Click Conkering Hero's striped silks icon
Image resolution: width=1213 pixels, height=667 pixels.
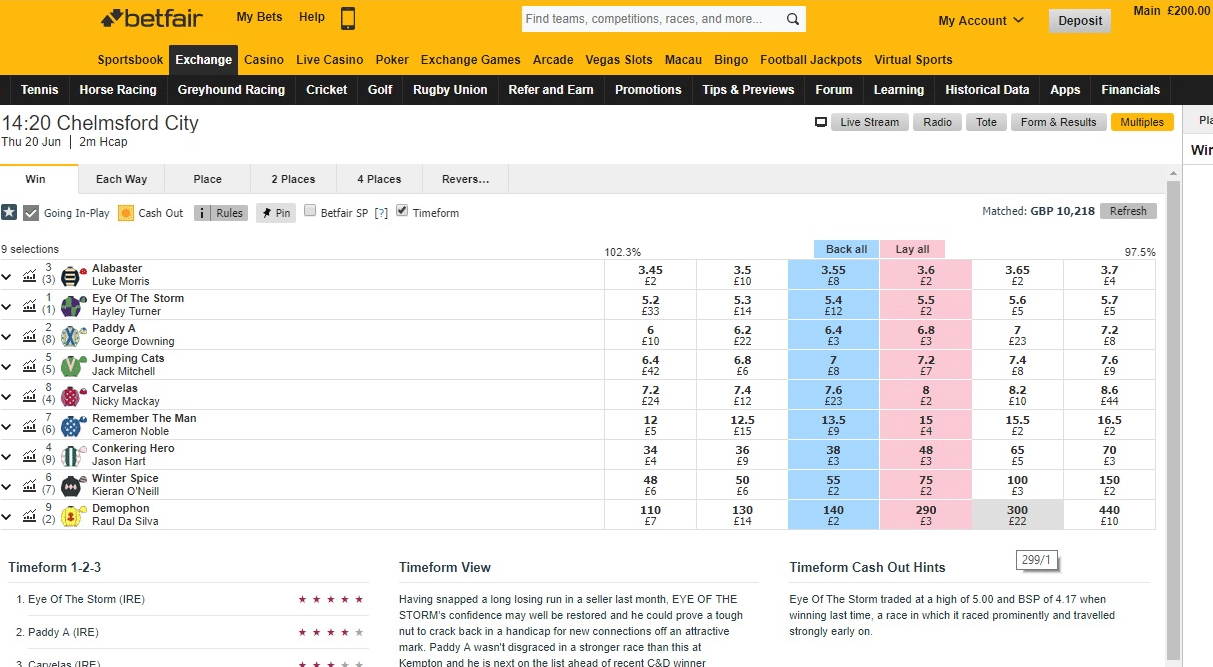point(71,456)
